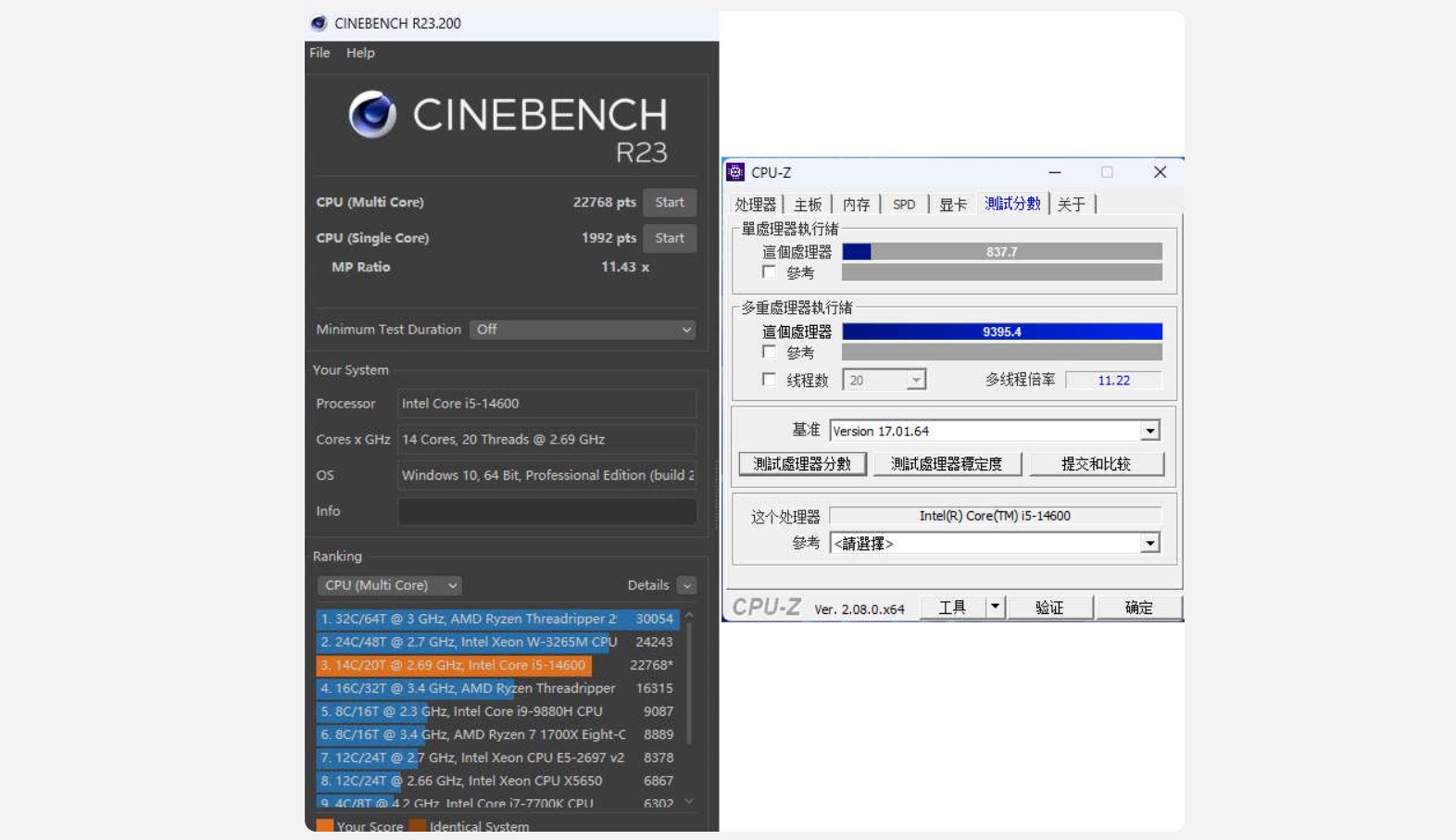1456x840 pixels.
Task: Click the multi-thread ratio value 11.22
Action: pyautogui.click(x=1113, y=381)
